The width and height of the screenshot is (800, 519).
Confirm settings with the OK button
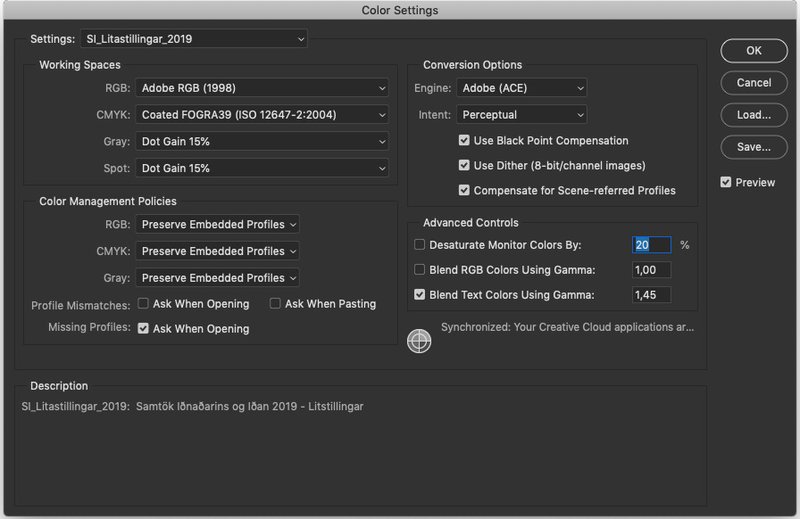pyautogui.click(x=754, y=51)
